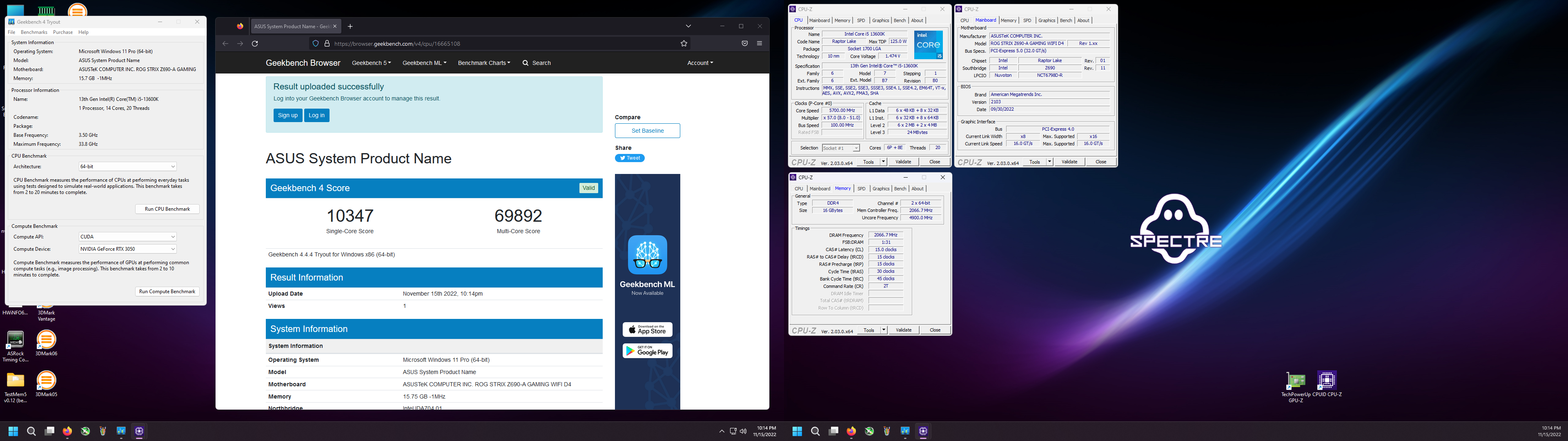Click the BIOS Version 2103 value
This screenshot has height=441, width=1568.
pyautogui.click(x=1050, y=102)
